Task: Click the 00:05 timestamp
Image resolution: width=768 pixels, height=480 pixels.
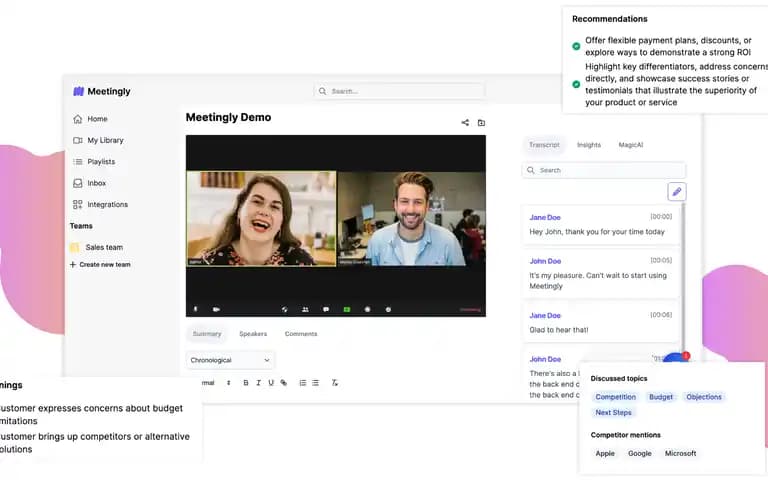Action: (x=661, y=261)
